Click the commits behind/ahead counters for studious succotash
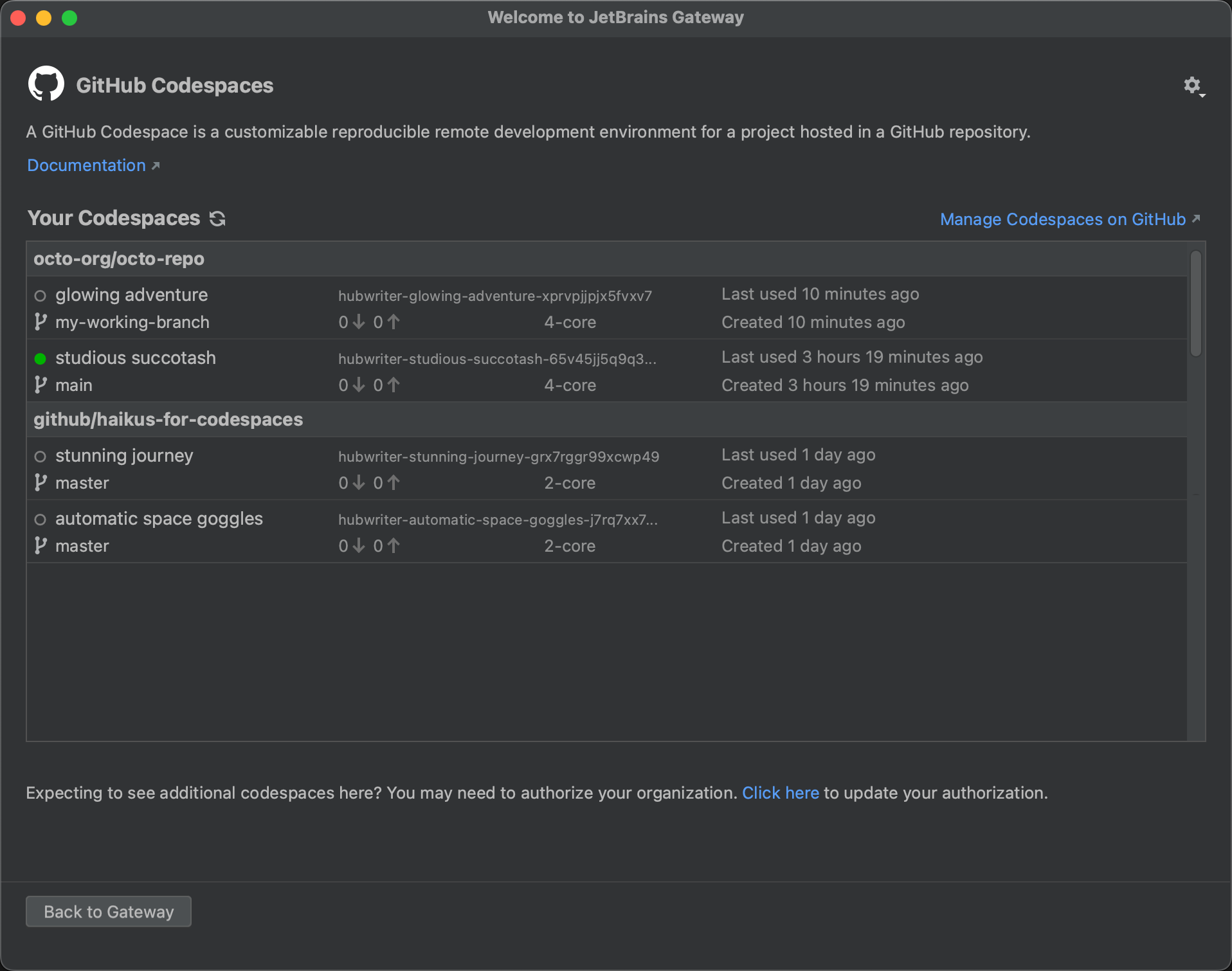1232x971 pixels. tap(369, 385)
